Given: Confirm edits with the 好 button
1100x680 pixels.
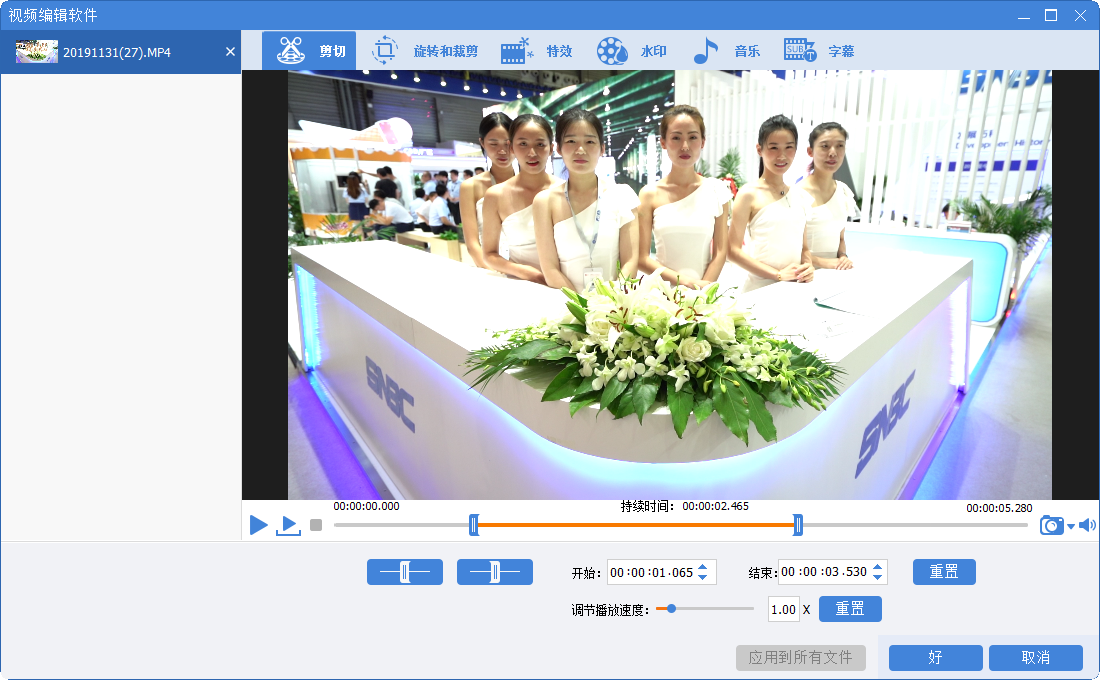Looking at the screenshot, I should pos(935,657).
